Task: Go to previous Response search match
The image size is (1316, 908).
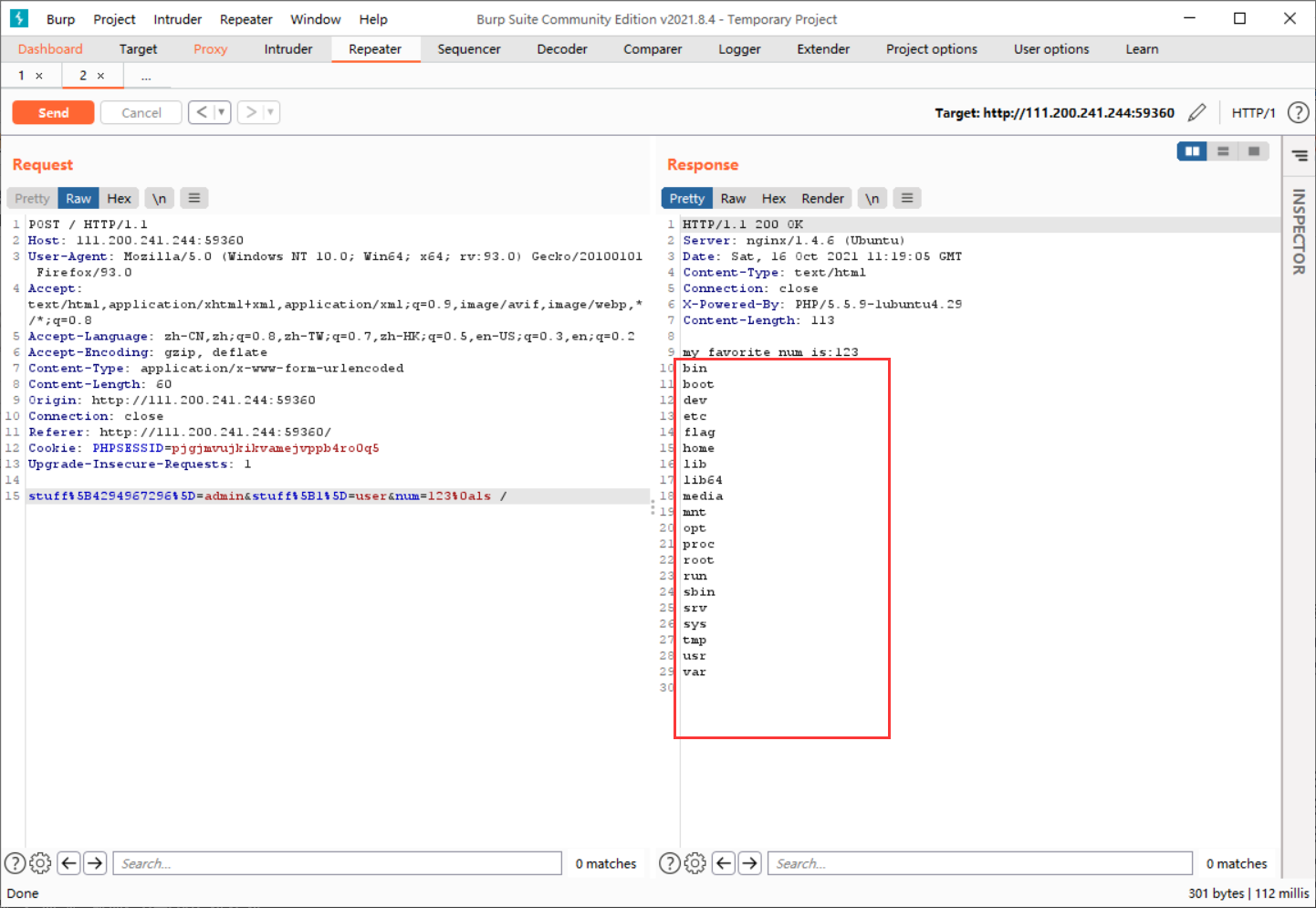Action: point(724,863)
